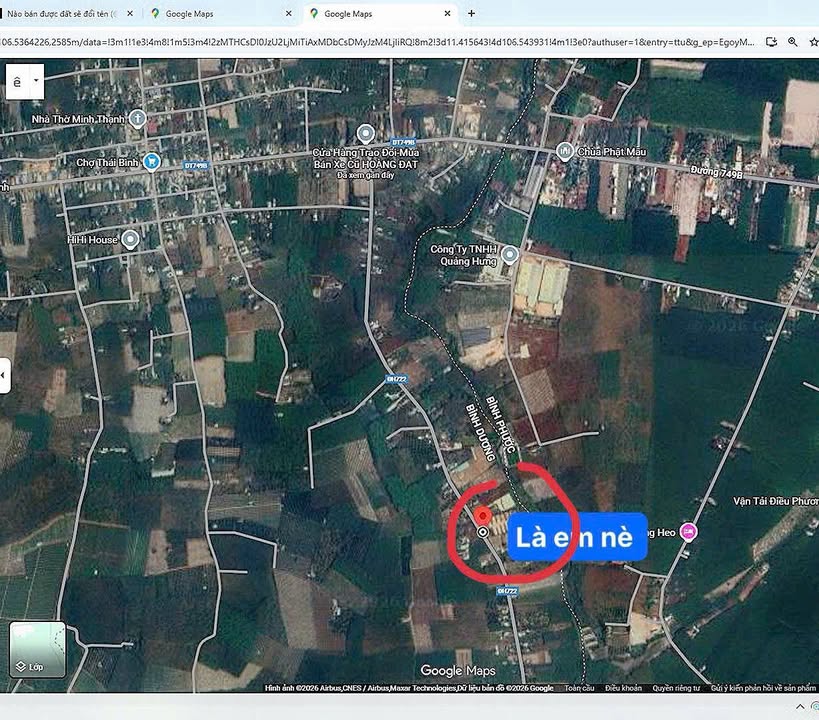Click the Chùa Phật Mẫu temple marker icon
Viewport: 819px width, 720px height.
pos(563,150)
